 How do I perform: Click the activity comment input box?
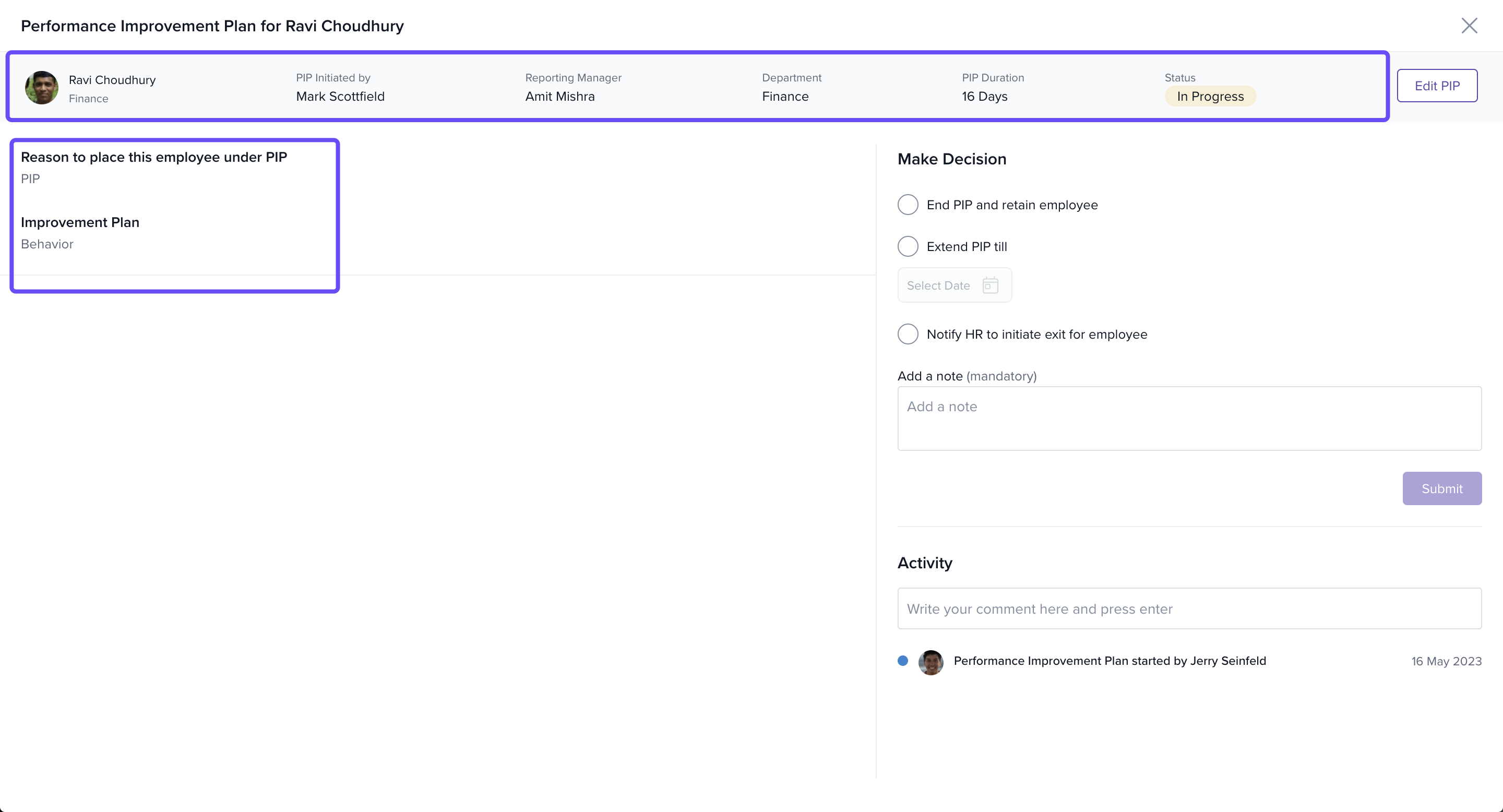coord(1188,608)
